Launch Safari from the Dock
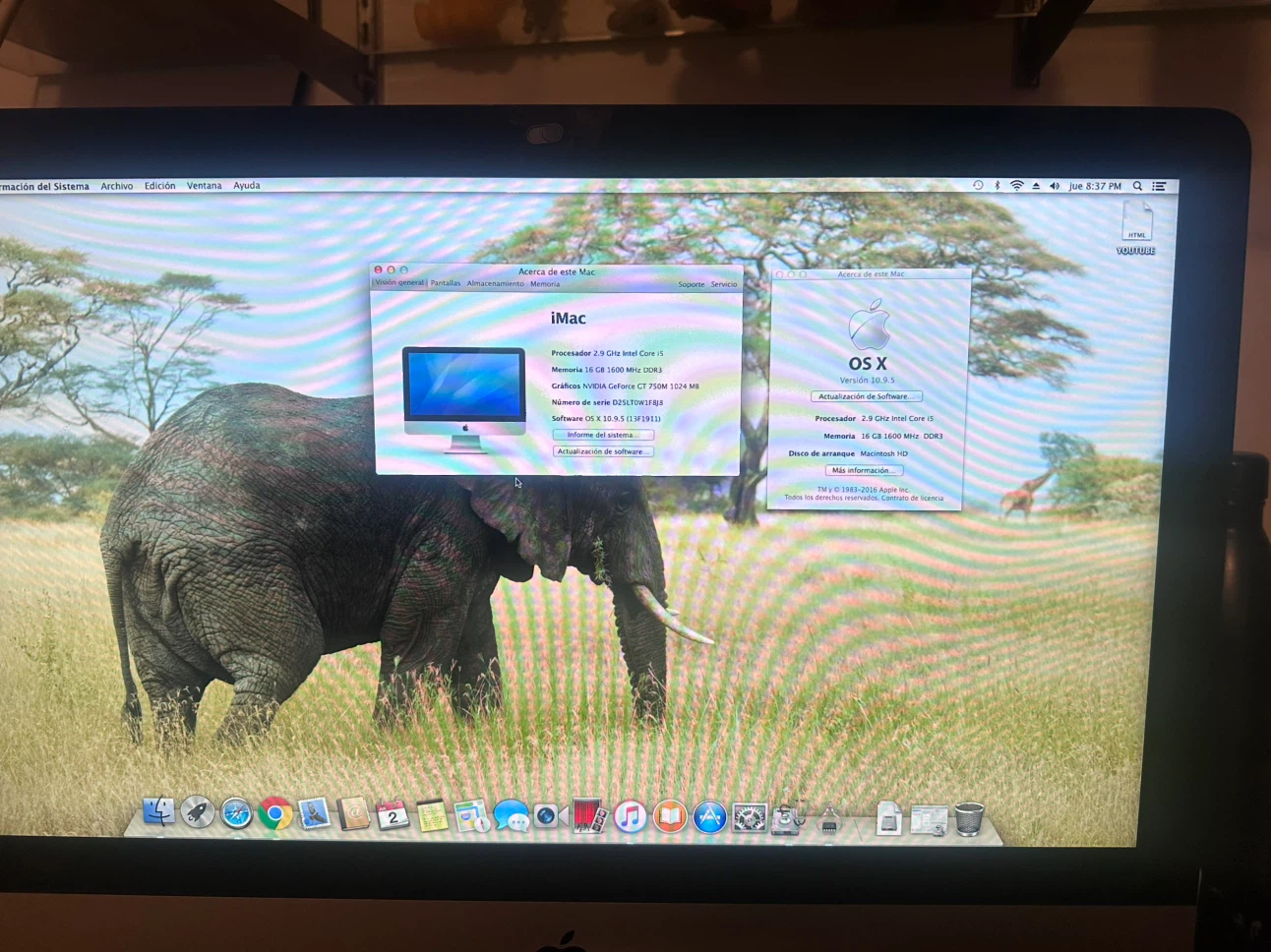The height and width of the screenshot is (952, 1271). point(236,814)
